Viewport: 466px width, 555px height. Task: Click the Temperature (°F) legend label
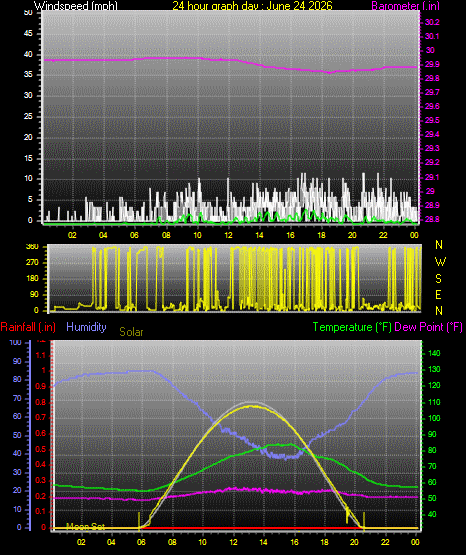click(x=352, y=327)
